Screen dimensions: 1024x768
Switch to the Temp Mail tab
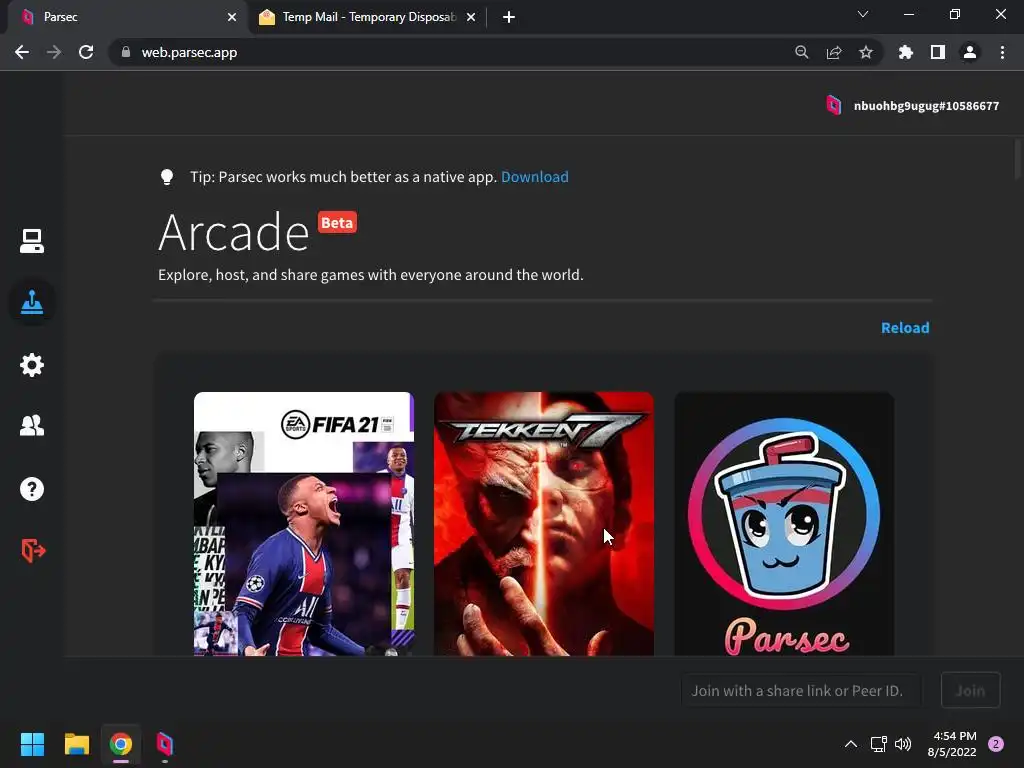(x=369, y=18)
